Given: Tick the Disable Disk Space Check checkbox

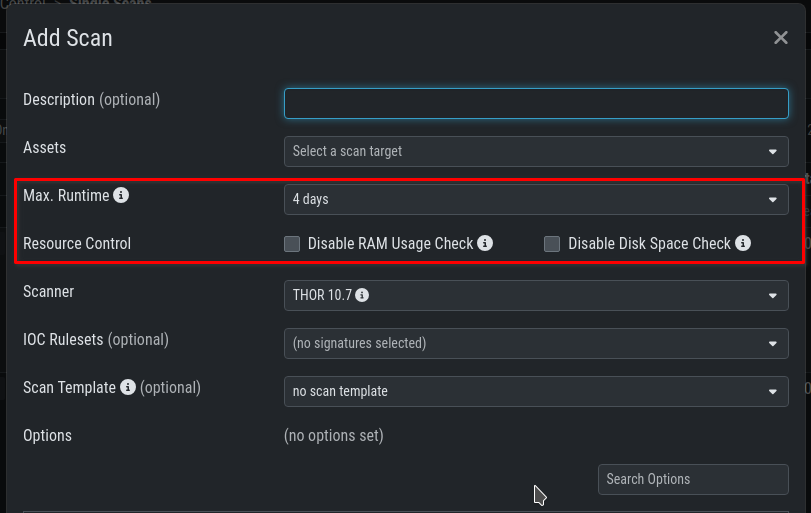Looking at the screenshot, I should [x=552, y=243].
